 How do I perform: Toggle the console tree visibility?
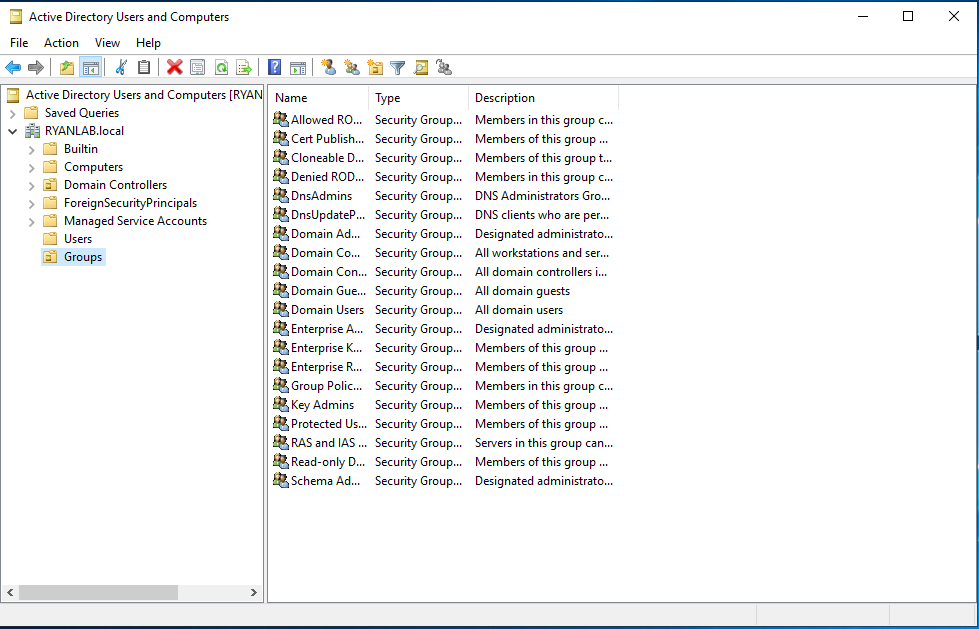click(90, 67)
